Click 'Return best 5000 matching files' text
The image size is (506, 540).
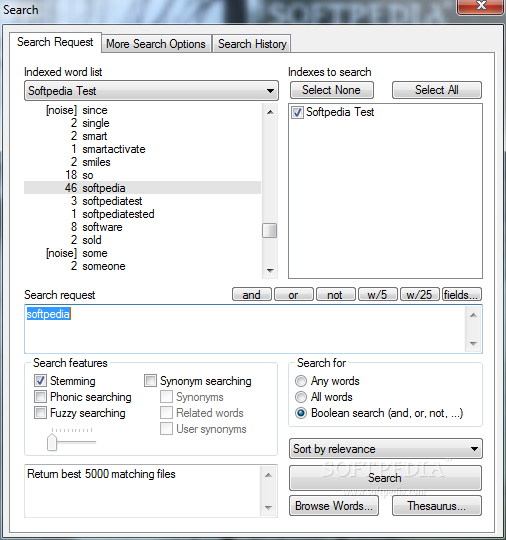101,474
